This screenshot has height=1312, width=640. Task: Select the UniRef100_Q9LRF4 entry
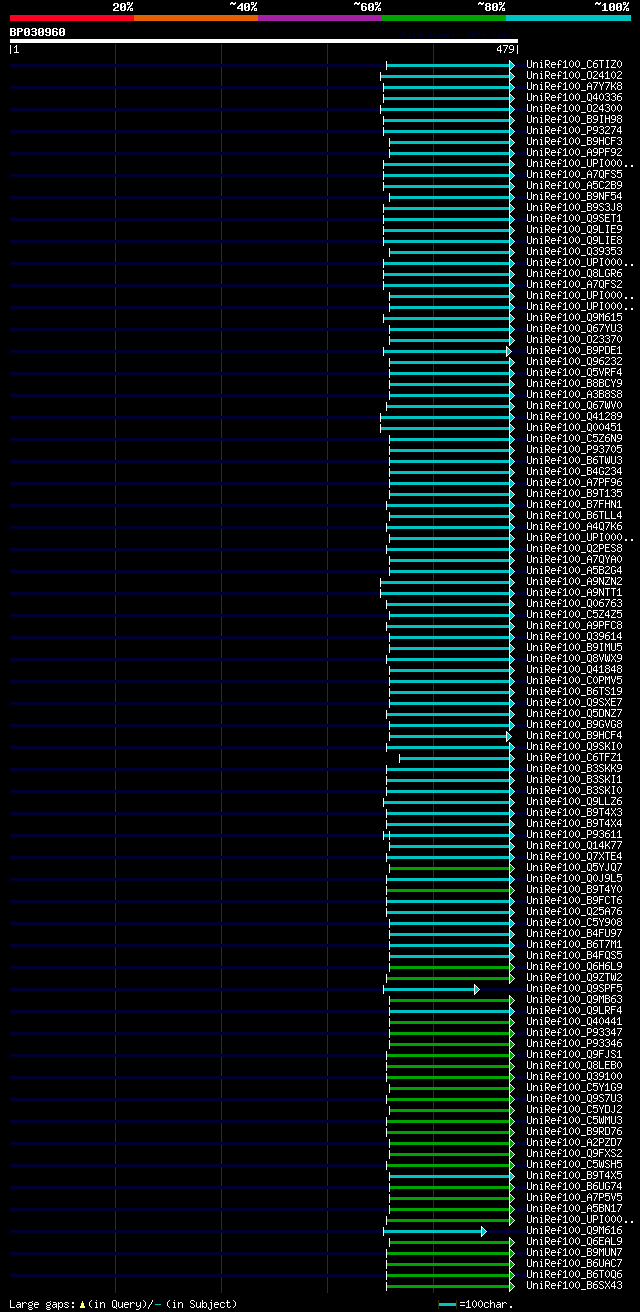click(x=574, y=1011)
